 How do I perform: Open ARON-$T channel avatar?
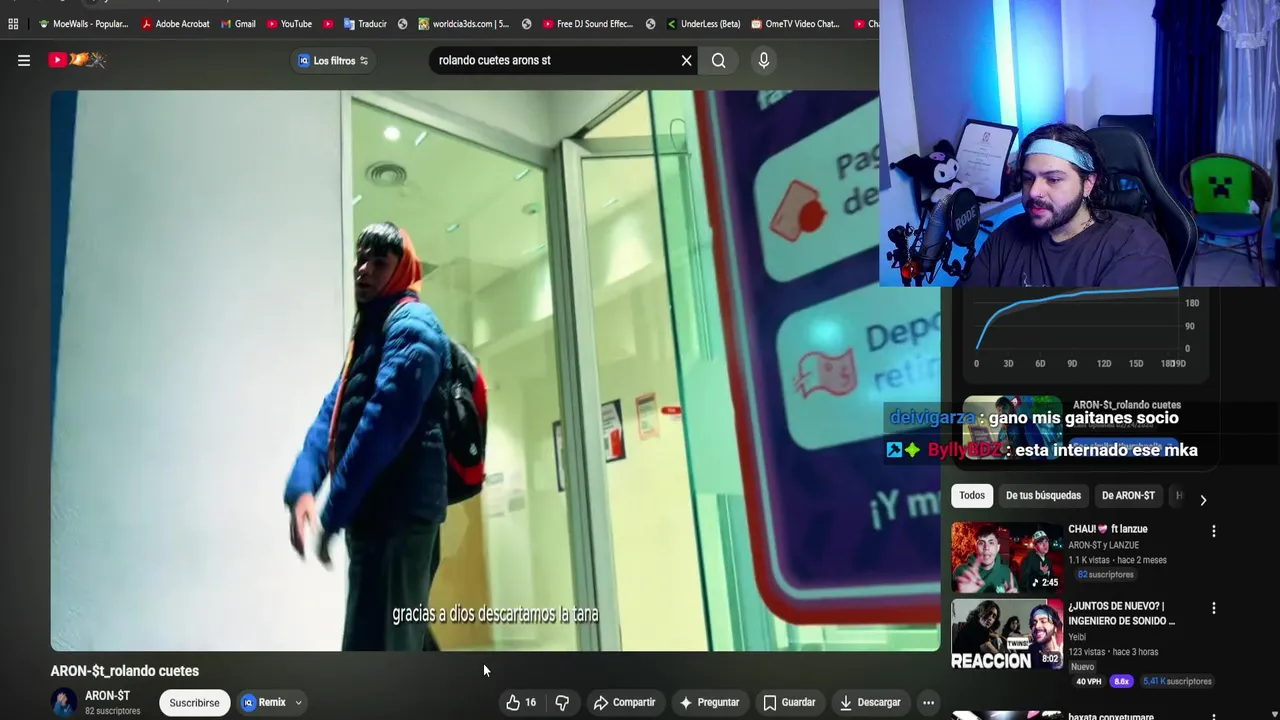point(64,702)
